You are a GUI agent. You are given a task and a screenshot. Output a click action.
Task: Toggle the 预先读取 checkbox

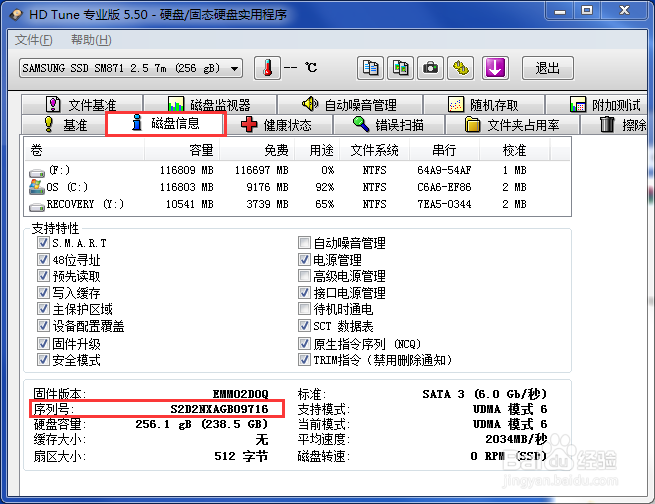tap(43, 276)
